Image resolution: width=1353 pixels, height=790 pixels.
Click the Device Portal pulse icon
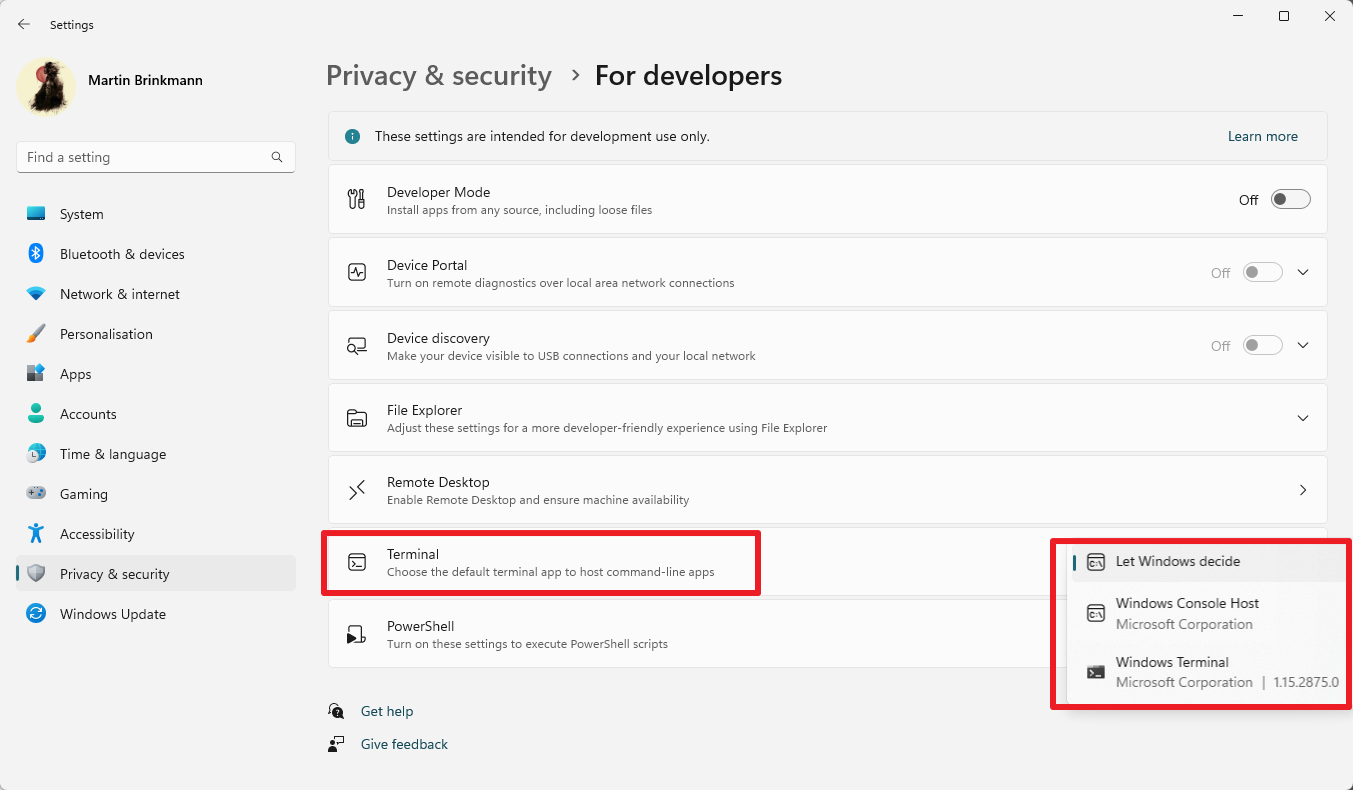(x=357, y=272)
